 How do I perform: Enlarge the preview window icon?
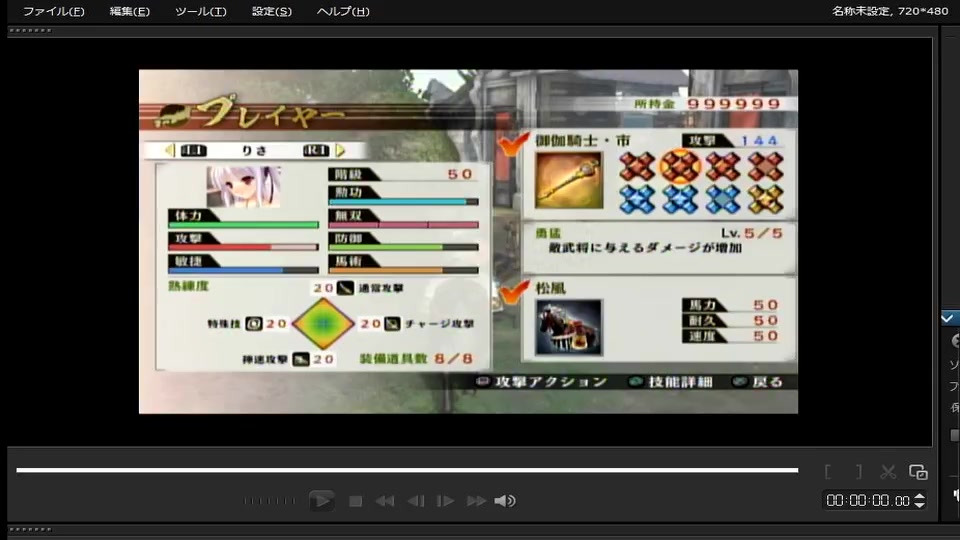(918, 472)
